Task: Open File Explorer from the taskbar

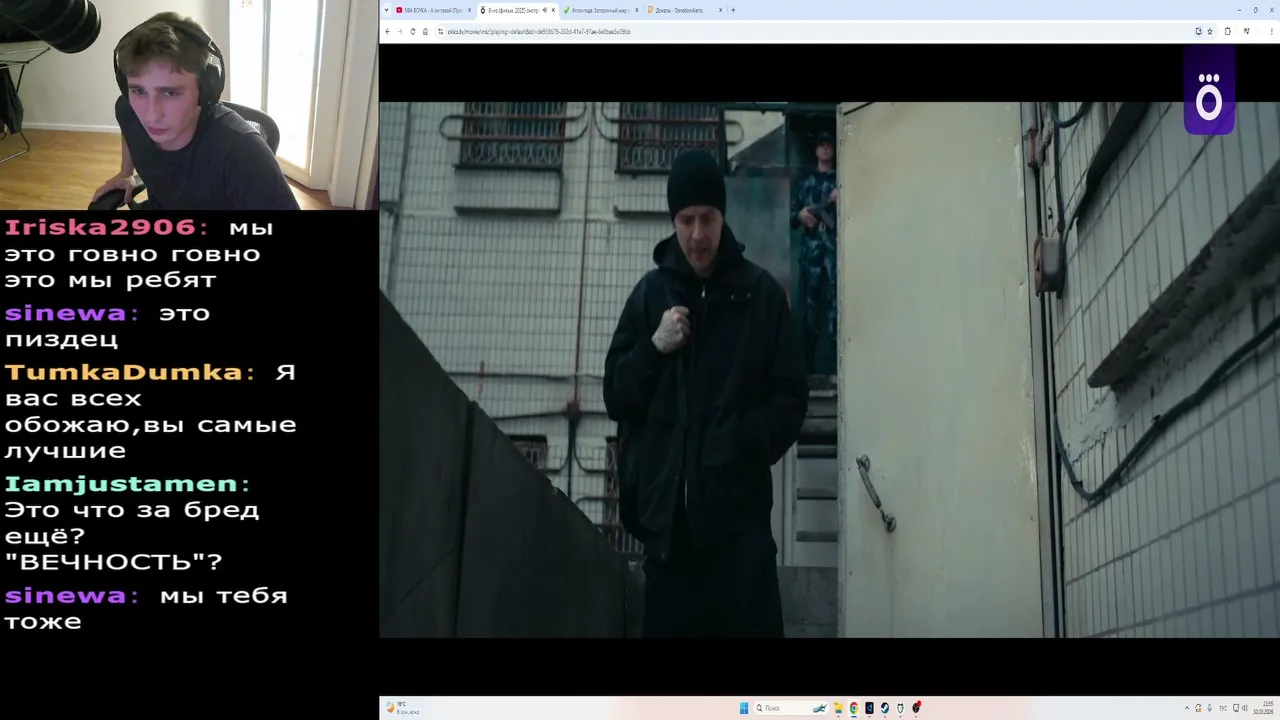Action: pos(838,708)
